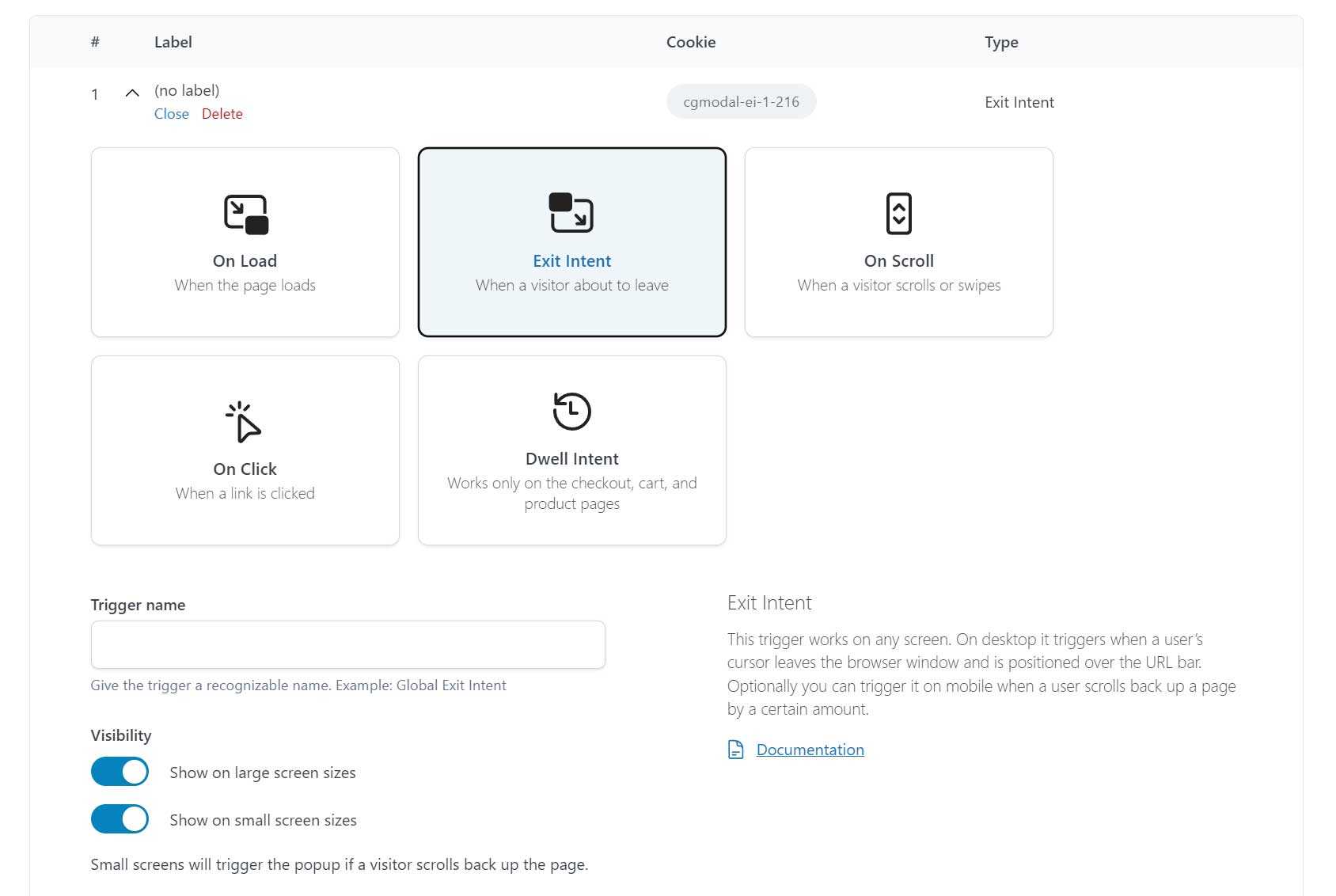This screenshot has height=896, width=1336.
Task: Click the On Load card title
Action: (x=245, y=261)
